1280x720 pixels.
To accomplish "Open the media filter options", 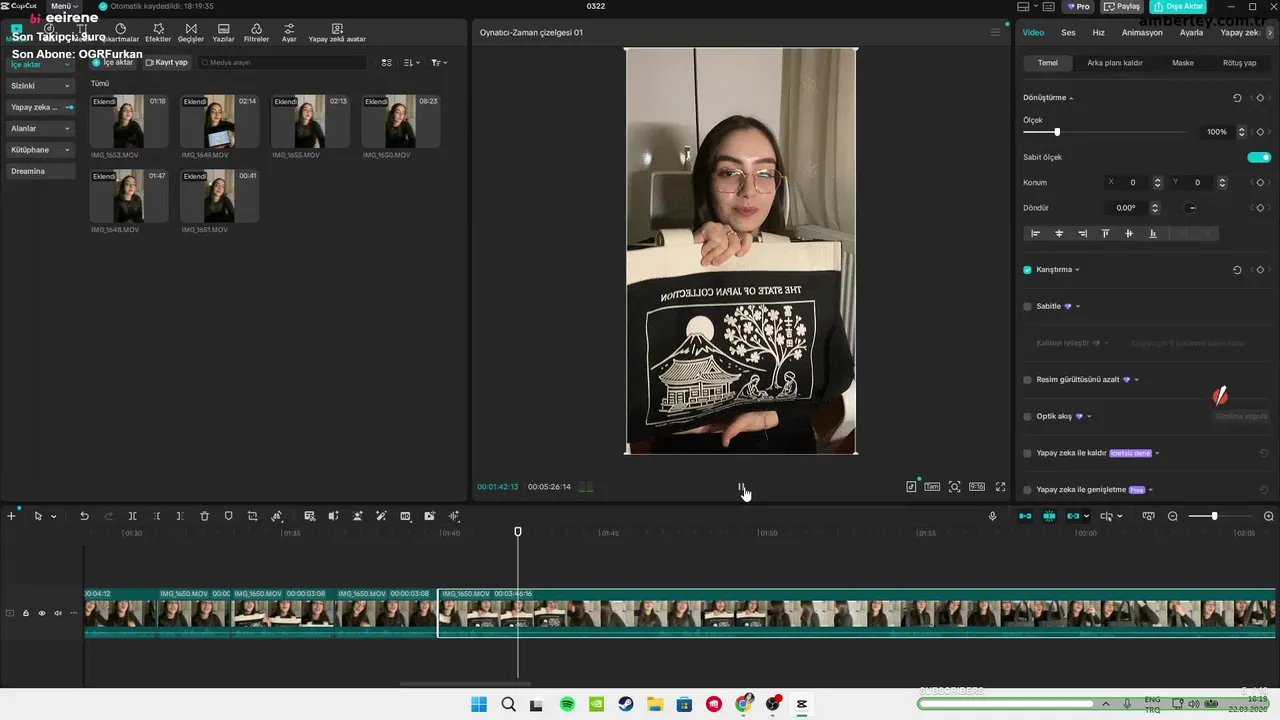I will (439, 62).
